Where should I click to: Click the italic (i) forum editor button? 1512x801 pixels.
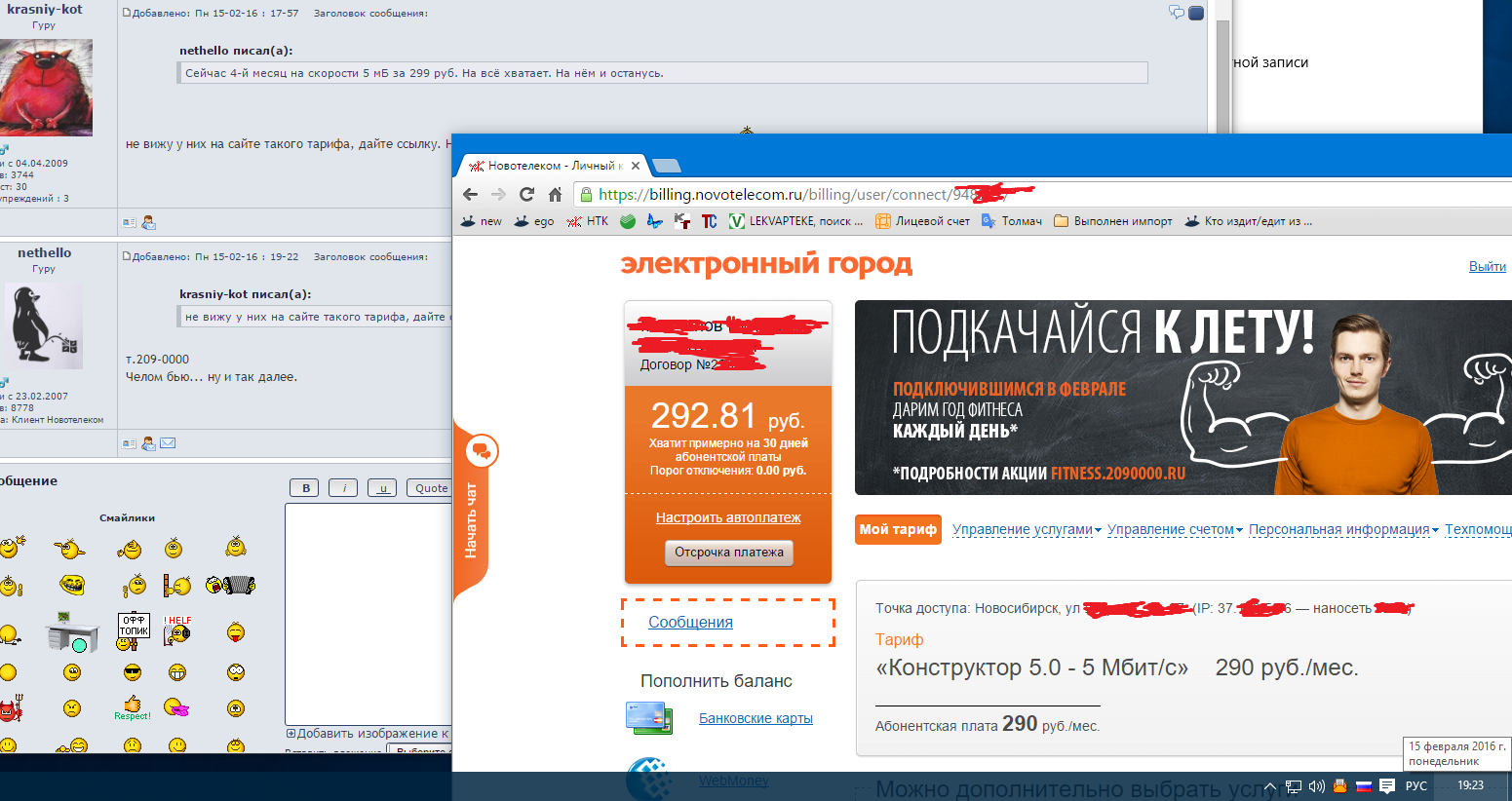click(343, 488)
